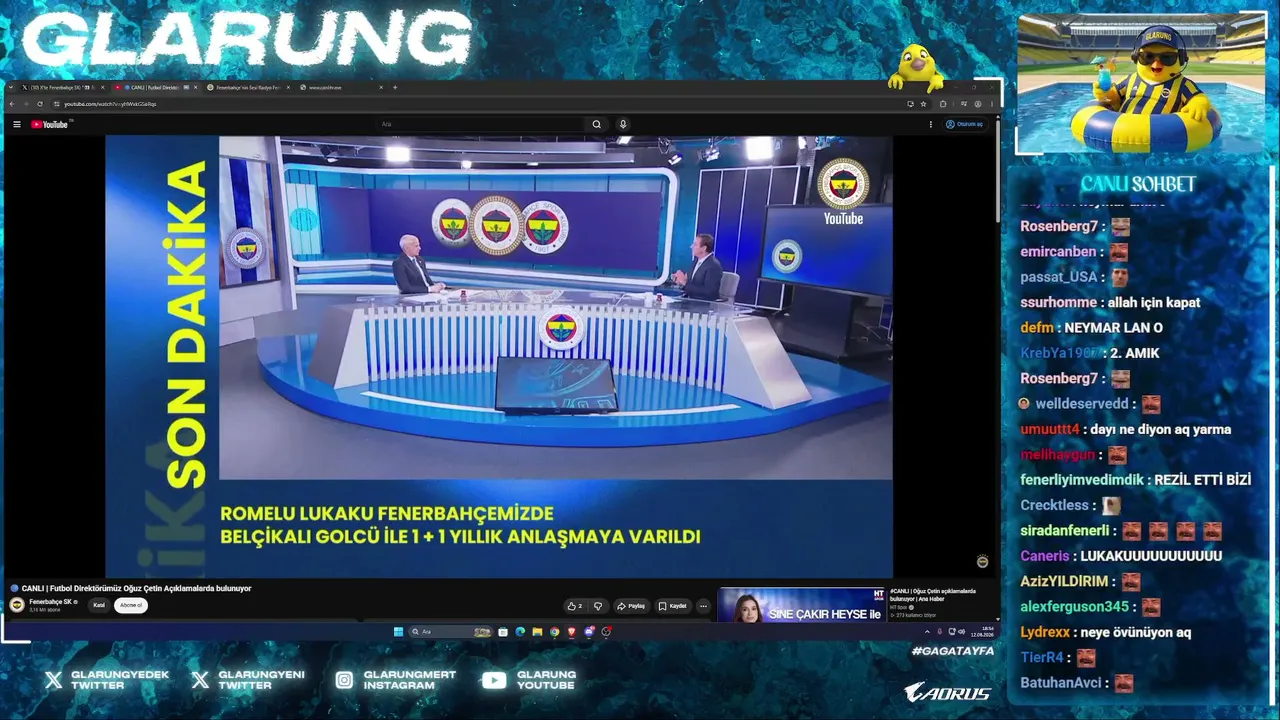Click the Fenerbahçe watermark icon in video corner

(x=982, y=562)
